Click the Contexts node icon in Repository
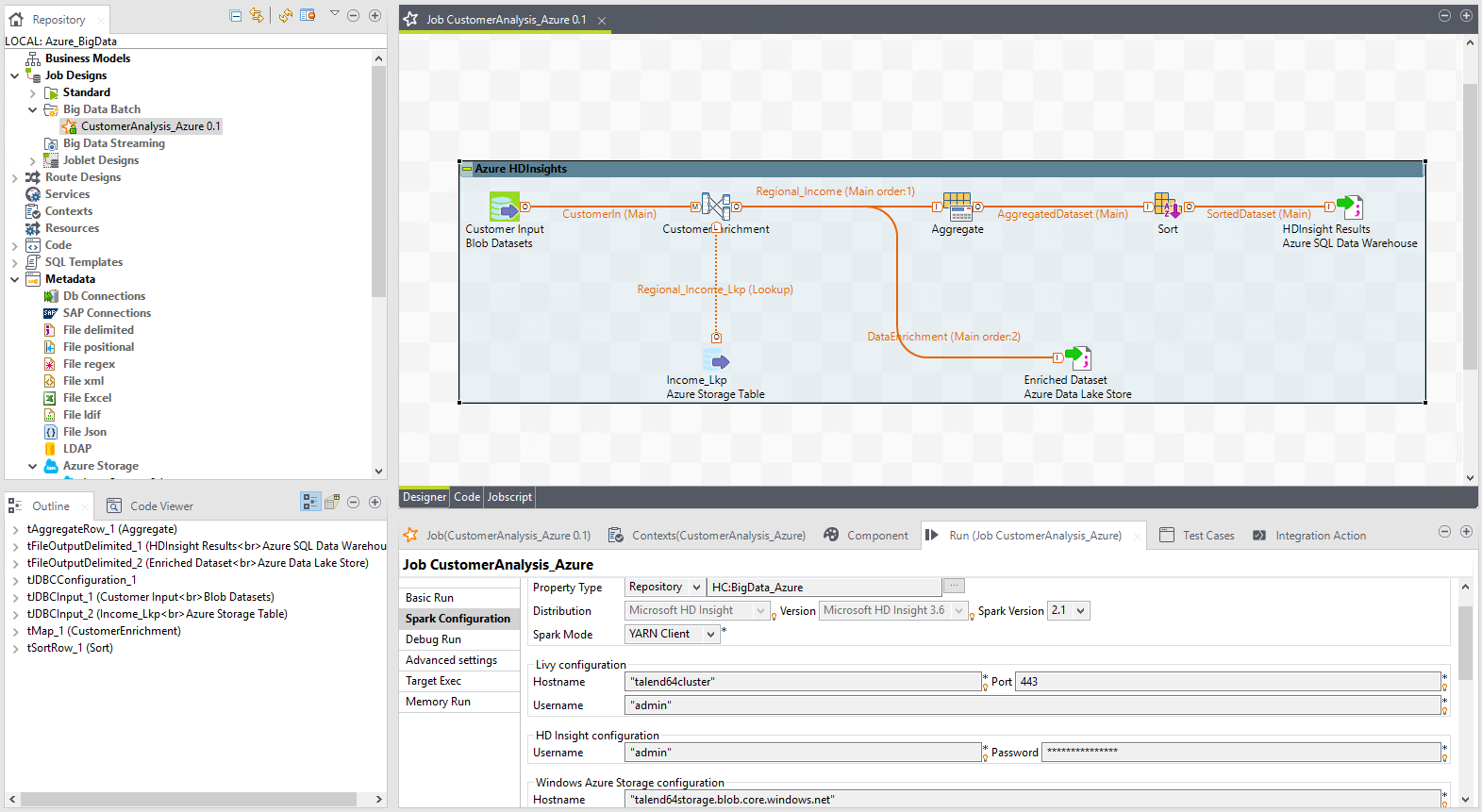The height and width of the screenshot is (812, 1482). 33,211
